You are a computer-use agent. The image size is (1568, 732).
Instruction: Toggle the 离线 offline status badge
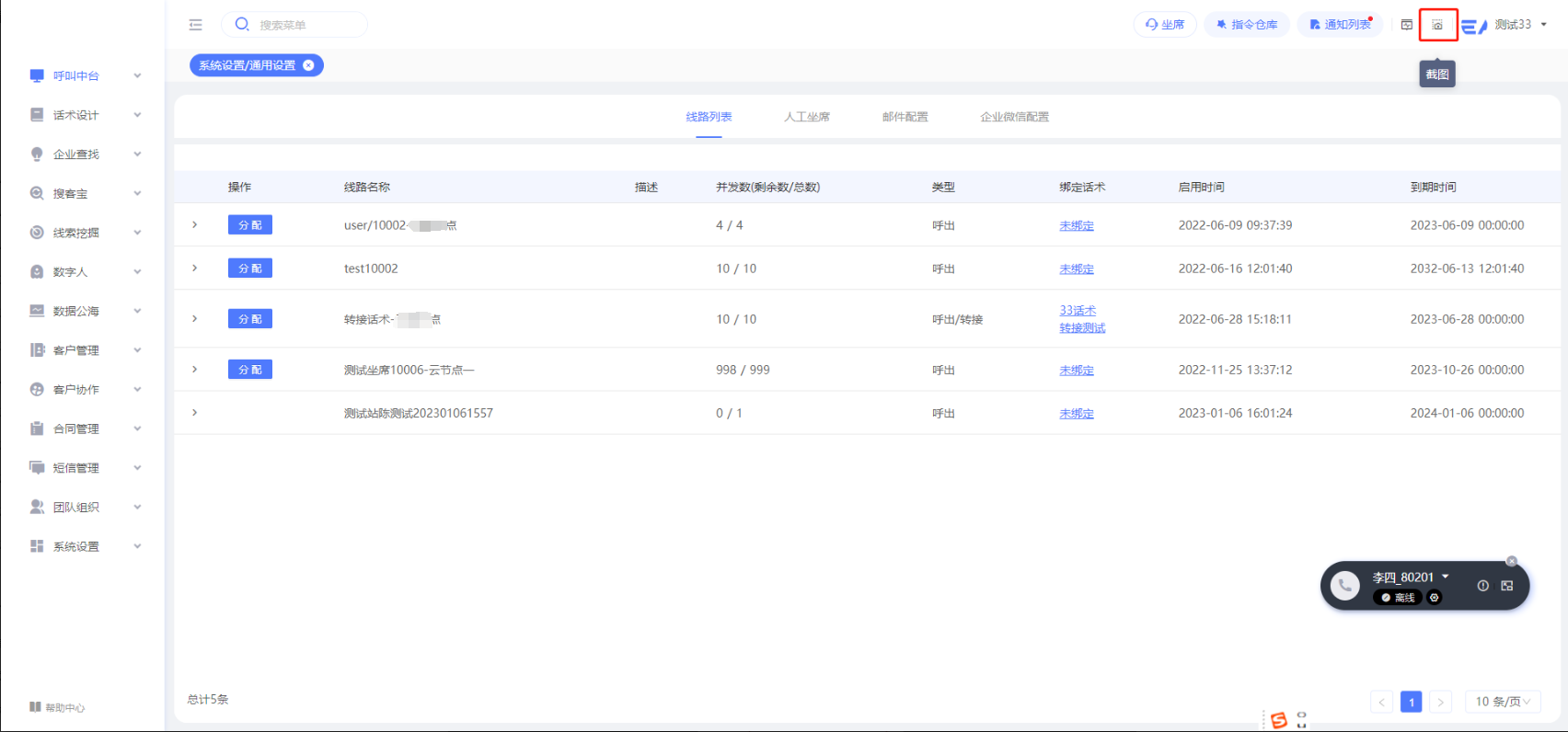pos(1398,598)
